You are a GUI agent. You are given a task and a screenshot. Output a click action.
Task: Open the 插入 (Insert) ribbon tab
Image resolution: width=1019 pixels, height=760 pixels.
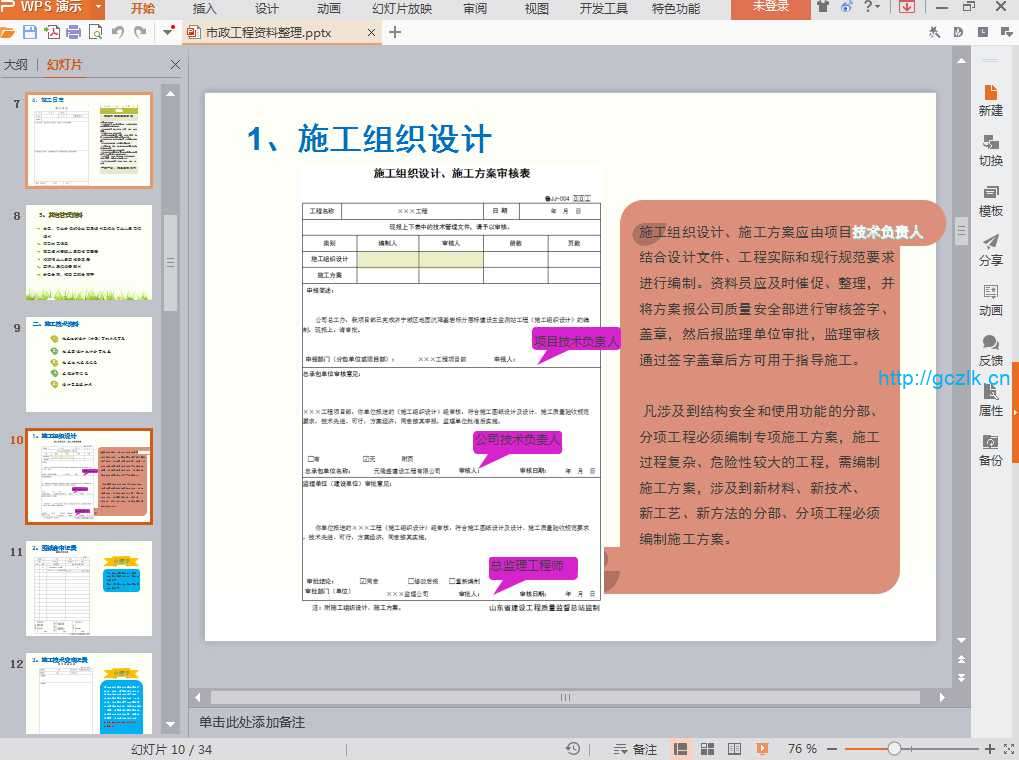click(x=204, y=9)
